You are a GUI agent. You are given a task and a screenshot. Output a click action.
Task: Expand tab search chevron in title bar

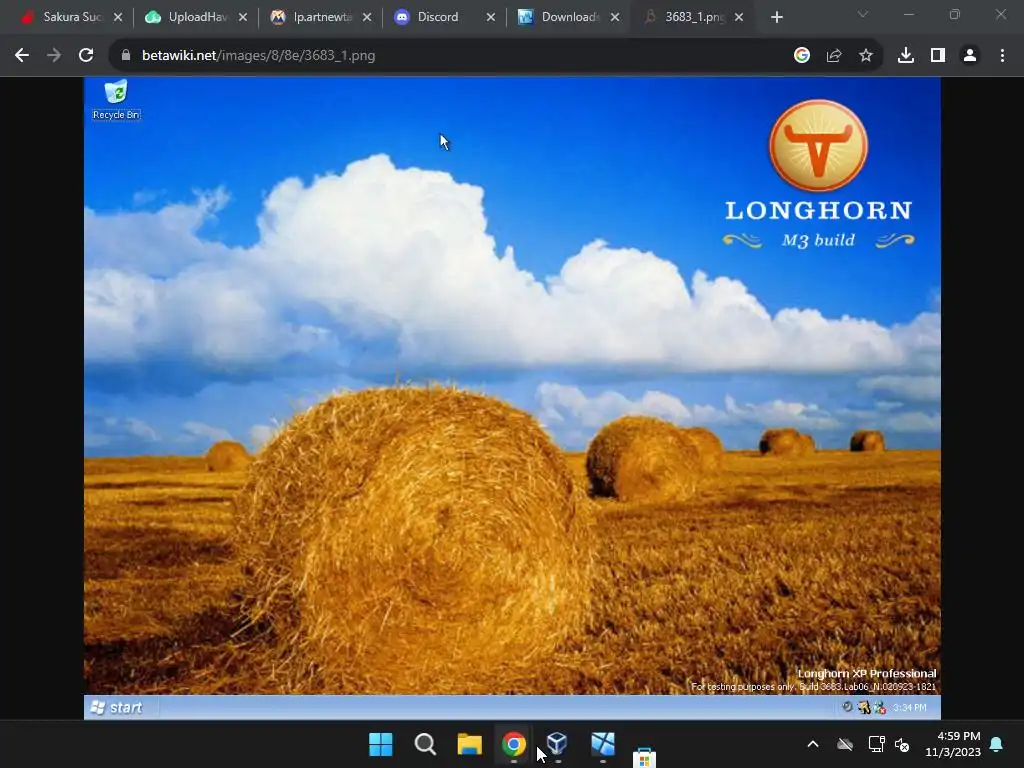click(x=863, y=14)
